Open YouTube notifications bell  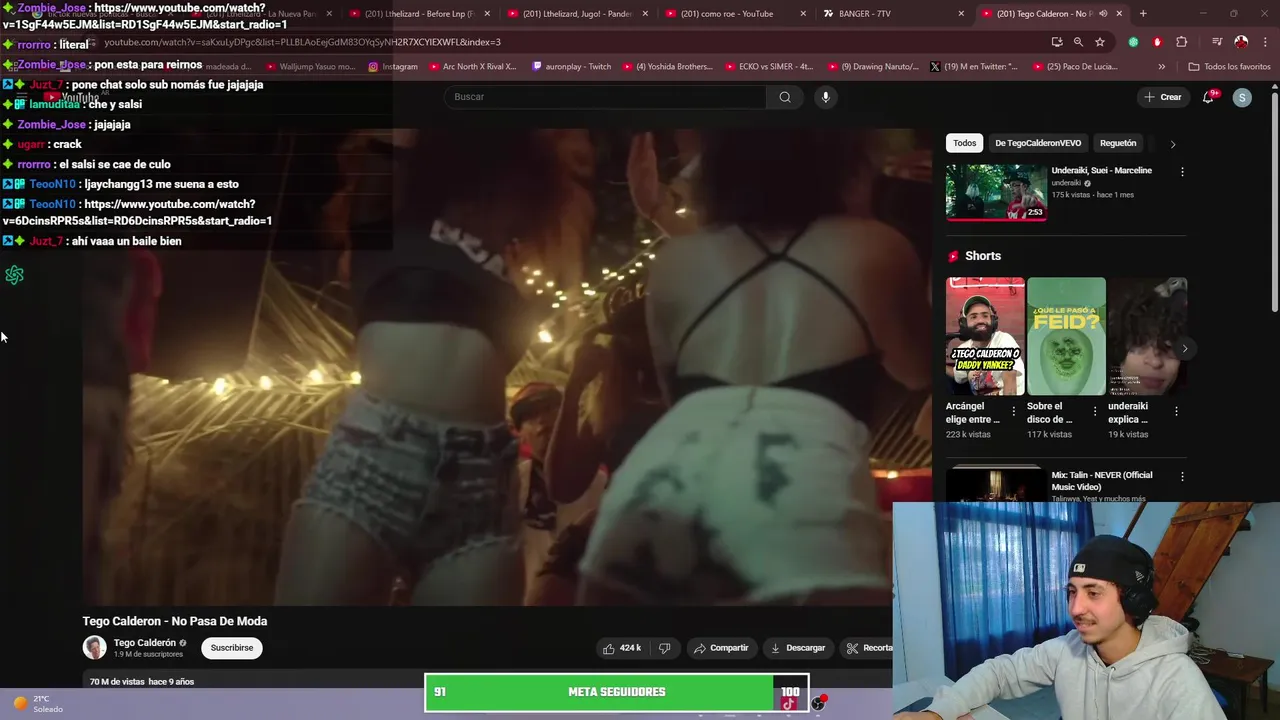(x=1209, y=97)
